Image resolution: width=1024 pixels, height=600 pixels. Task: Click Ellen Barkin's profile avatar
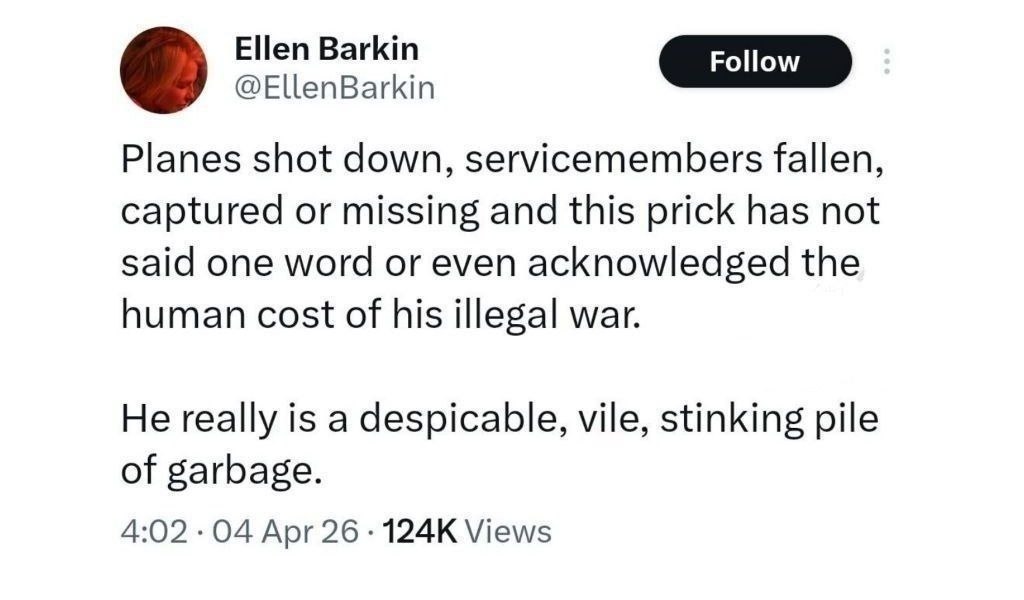pos(163,71)
